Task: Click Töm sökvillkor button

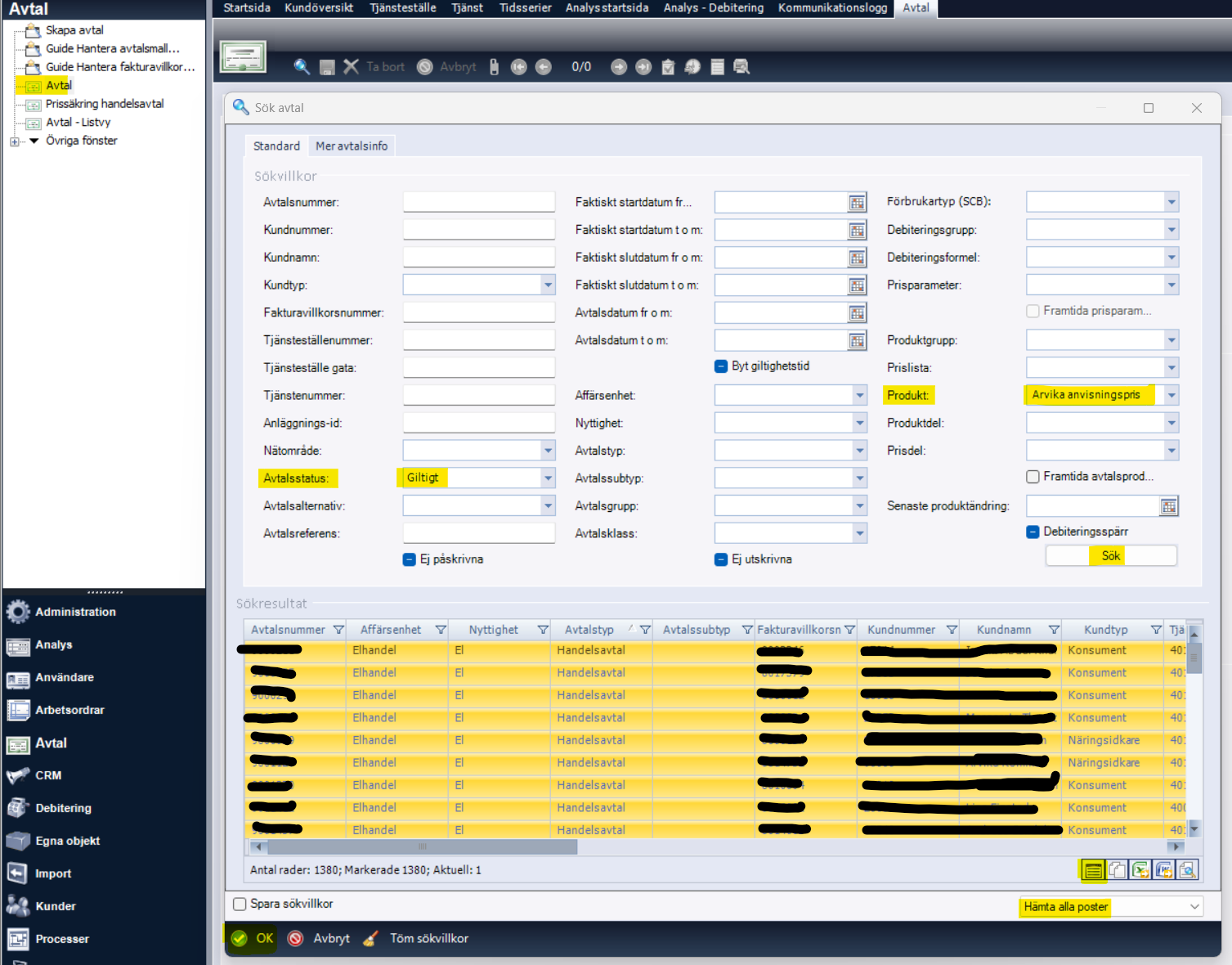Action: (x=428, y=938)
